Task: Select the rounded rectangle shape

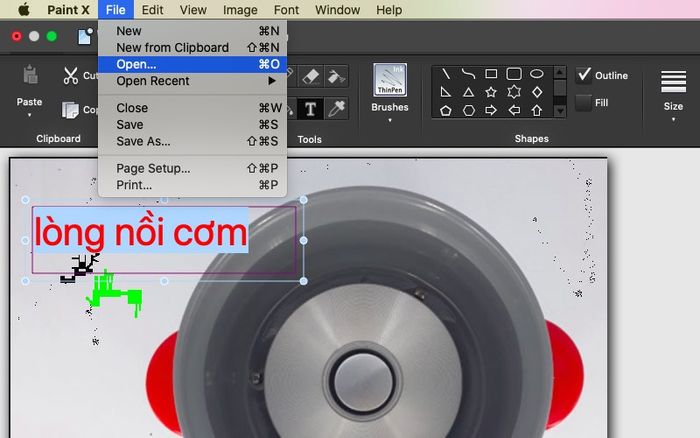Action: (514, 74)
